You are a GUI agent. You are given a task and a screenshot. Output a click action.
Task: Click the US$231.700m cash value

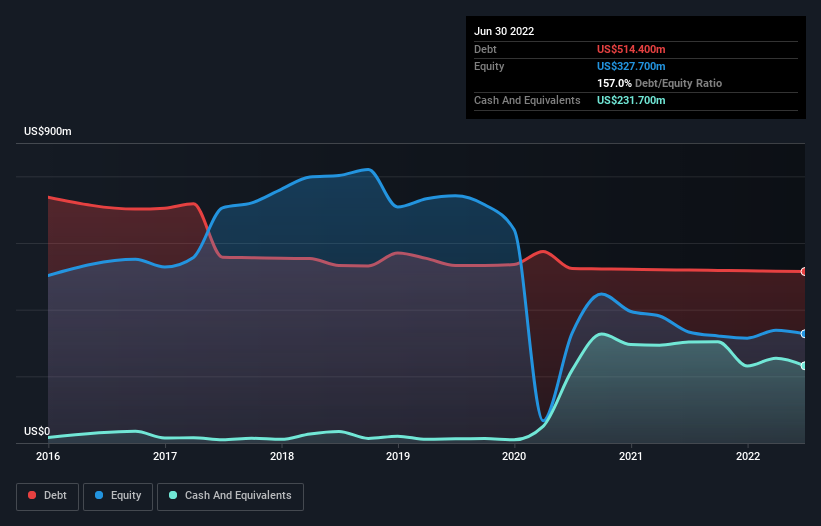[x=631, y=100]
